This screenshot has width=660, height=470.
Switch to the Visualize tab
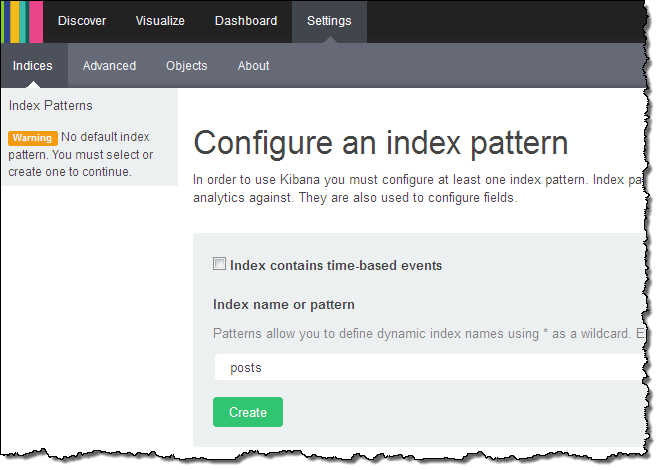[160, 21]
